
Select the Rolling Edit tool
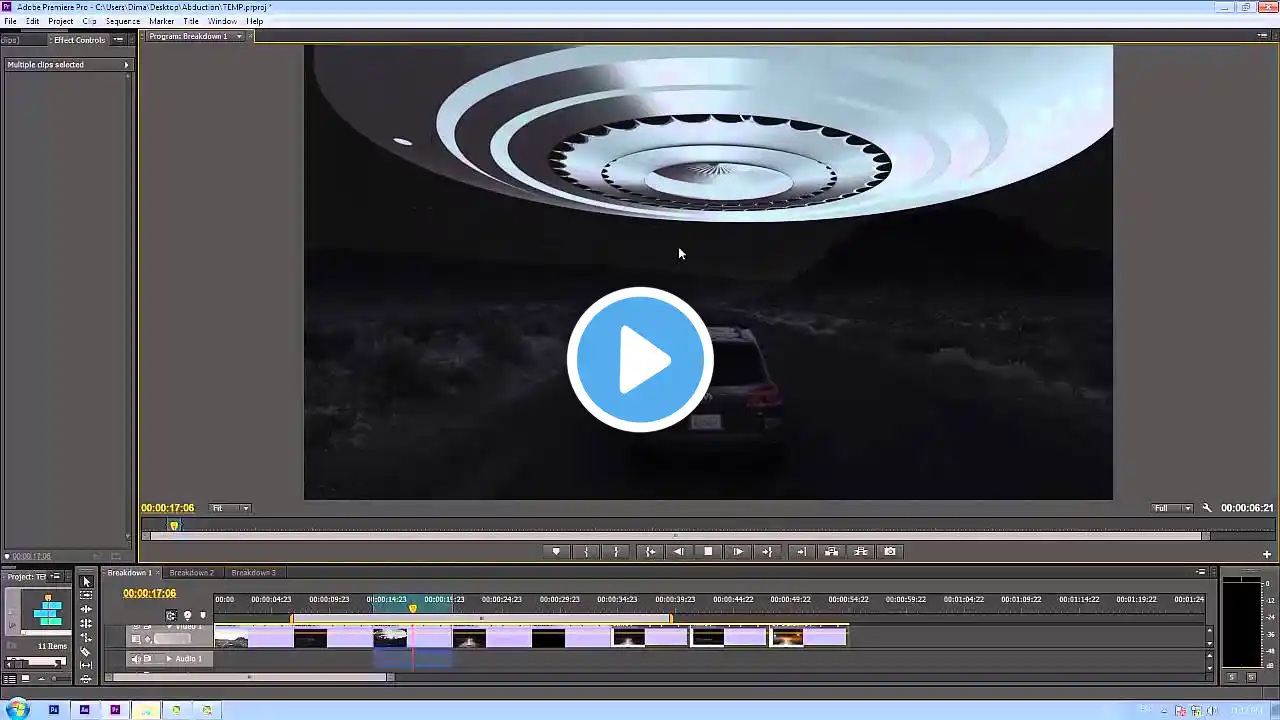pyautogui.click(x=86, y=623)
